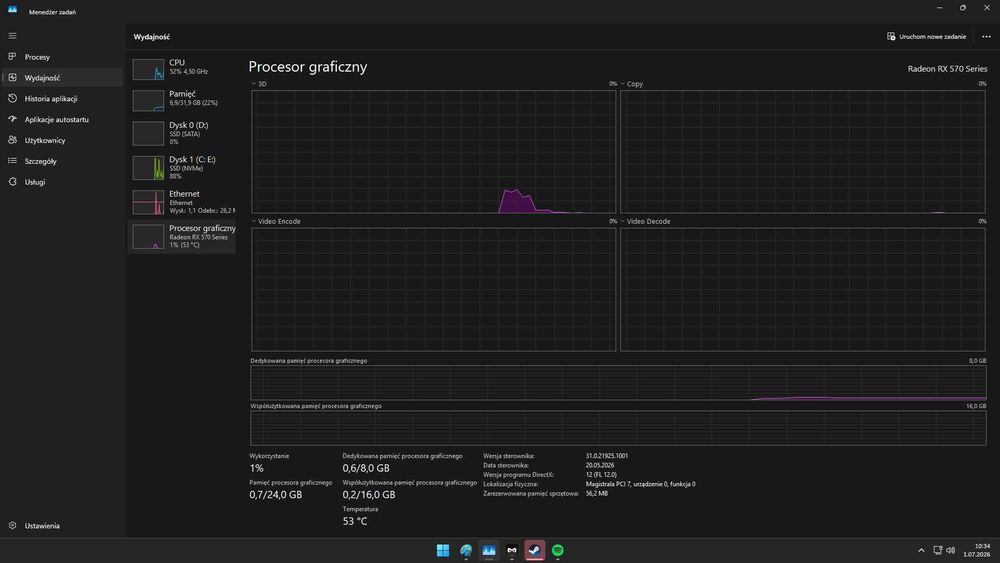The image size is (1000, 563).
Task: Open Steam from the taskbar
Action: [534, 550]
